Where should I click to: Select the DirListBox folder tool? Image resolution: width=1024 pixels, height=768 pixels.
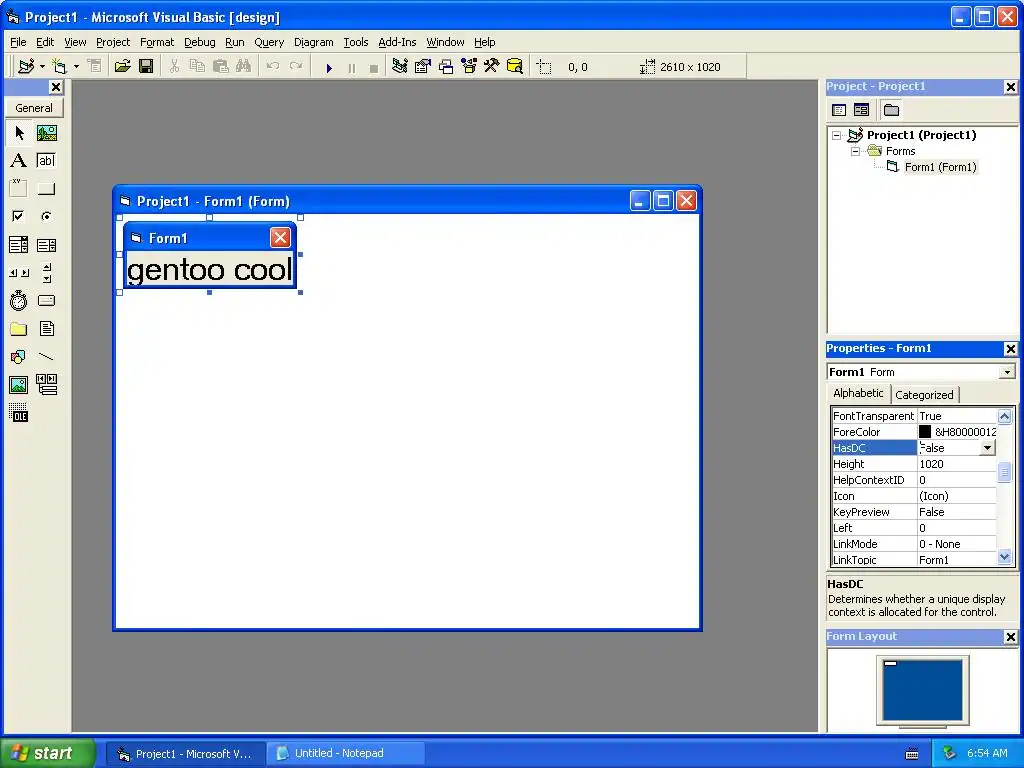coord(19,329)
